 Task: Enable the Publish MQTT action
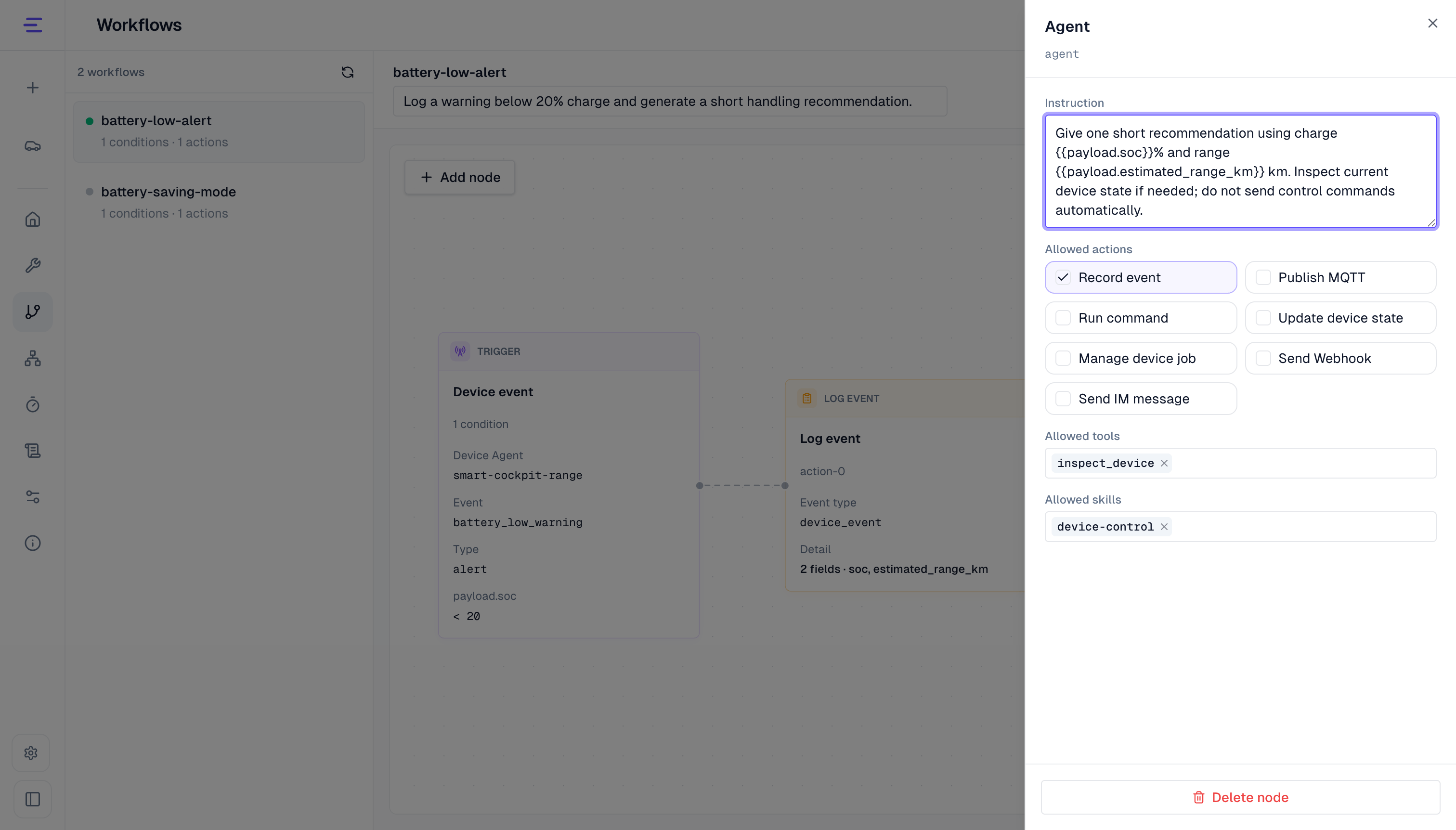(x=1340, y=278)
